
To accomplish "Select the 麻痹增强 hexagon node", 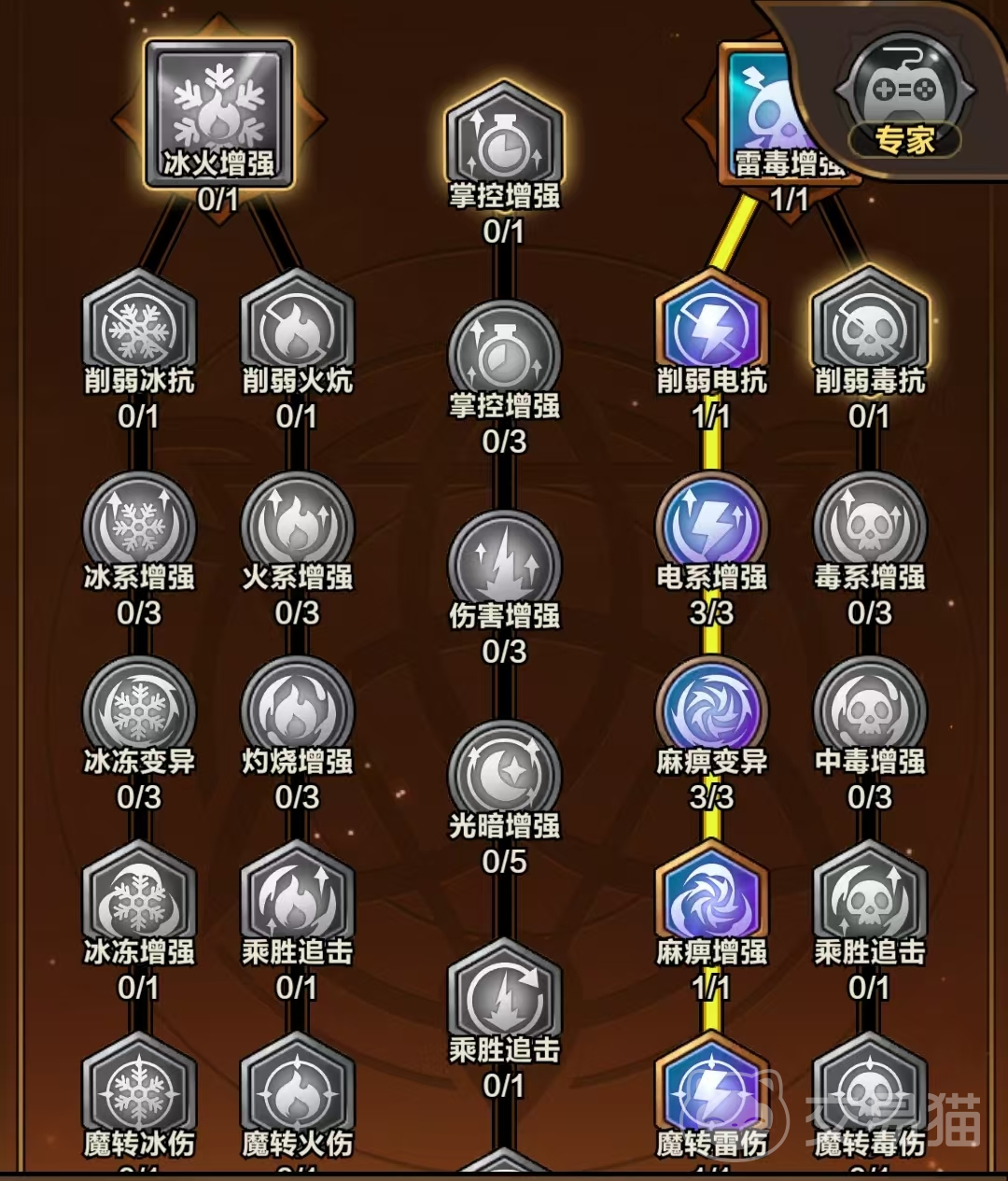I will tap(712, 898).
